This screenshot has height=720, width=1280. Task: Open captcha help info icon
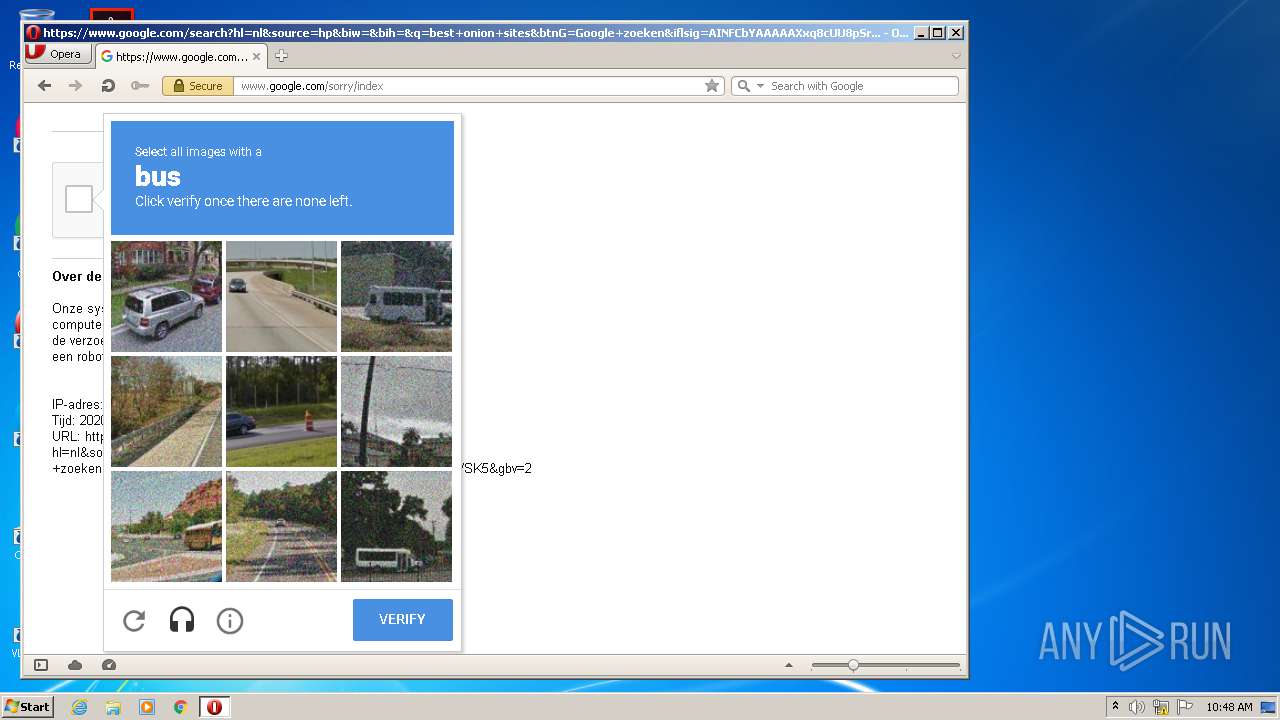coord(230,621)
